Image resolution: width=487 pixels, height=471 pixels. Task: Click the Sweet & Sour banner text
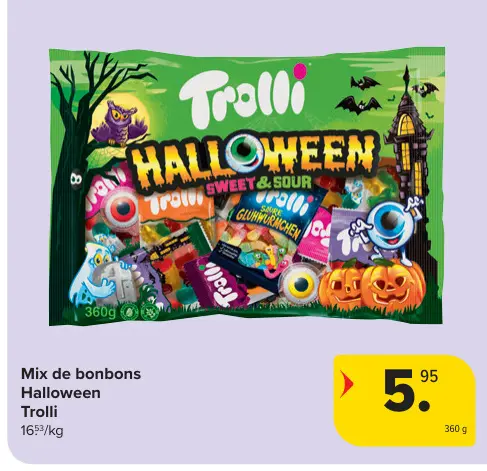258,183
